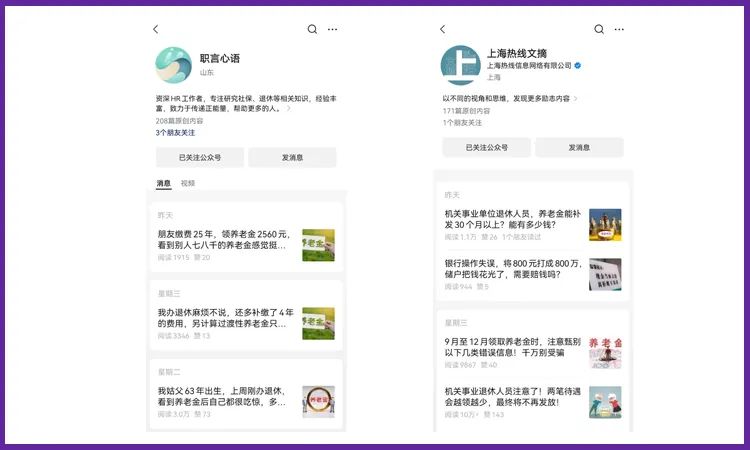Click 已关注公众号 button under 职言心语
Viewport: 750px width, 450px height.
click(200, 157)
